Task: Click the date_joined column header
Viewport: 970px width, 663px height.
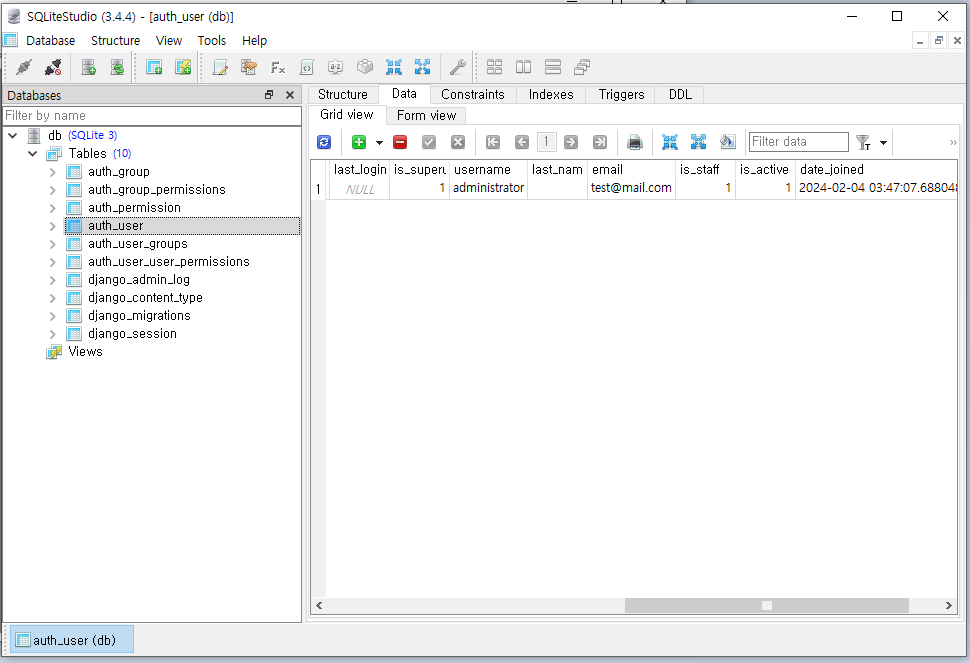Action: click(x=876, y=169)
